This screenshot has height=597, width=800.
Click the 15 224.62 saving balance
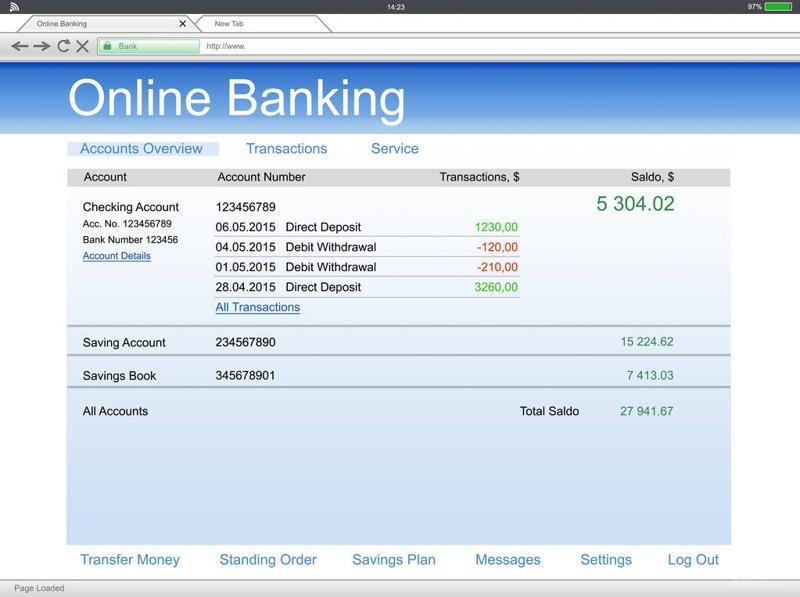coord(647,341)
